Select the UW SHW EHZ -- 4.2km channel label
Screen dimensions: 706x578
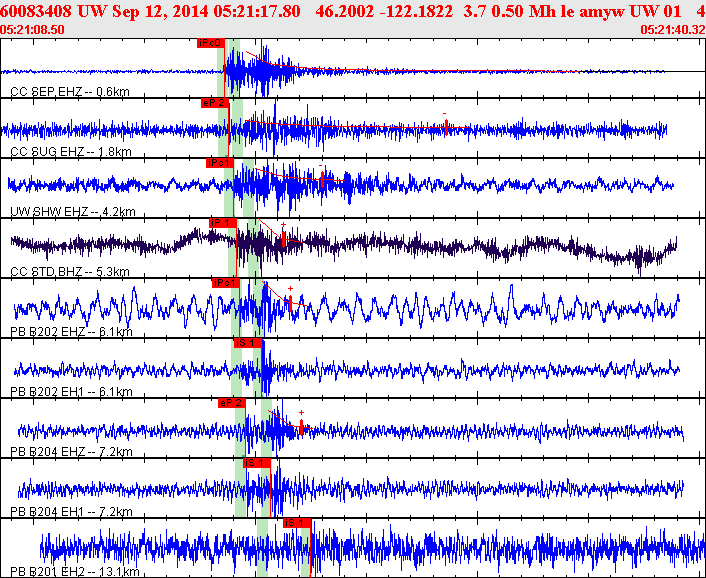[x=72, y=212]
